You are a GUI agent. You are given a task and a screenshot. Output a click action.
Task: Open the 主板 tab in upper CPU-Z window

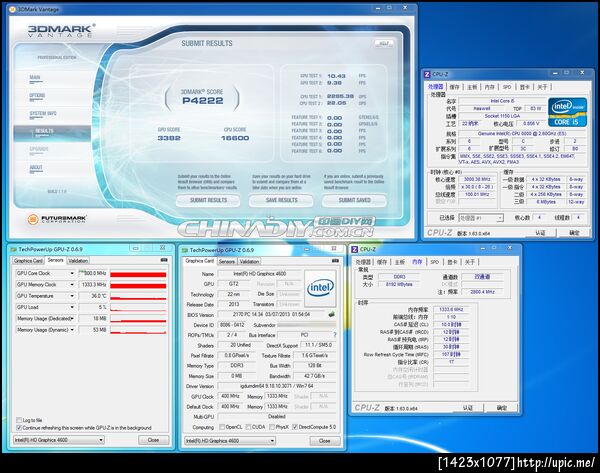click(x=472, y=87)
